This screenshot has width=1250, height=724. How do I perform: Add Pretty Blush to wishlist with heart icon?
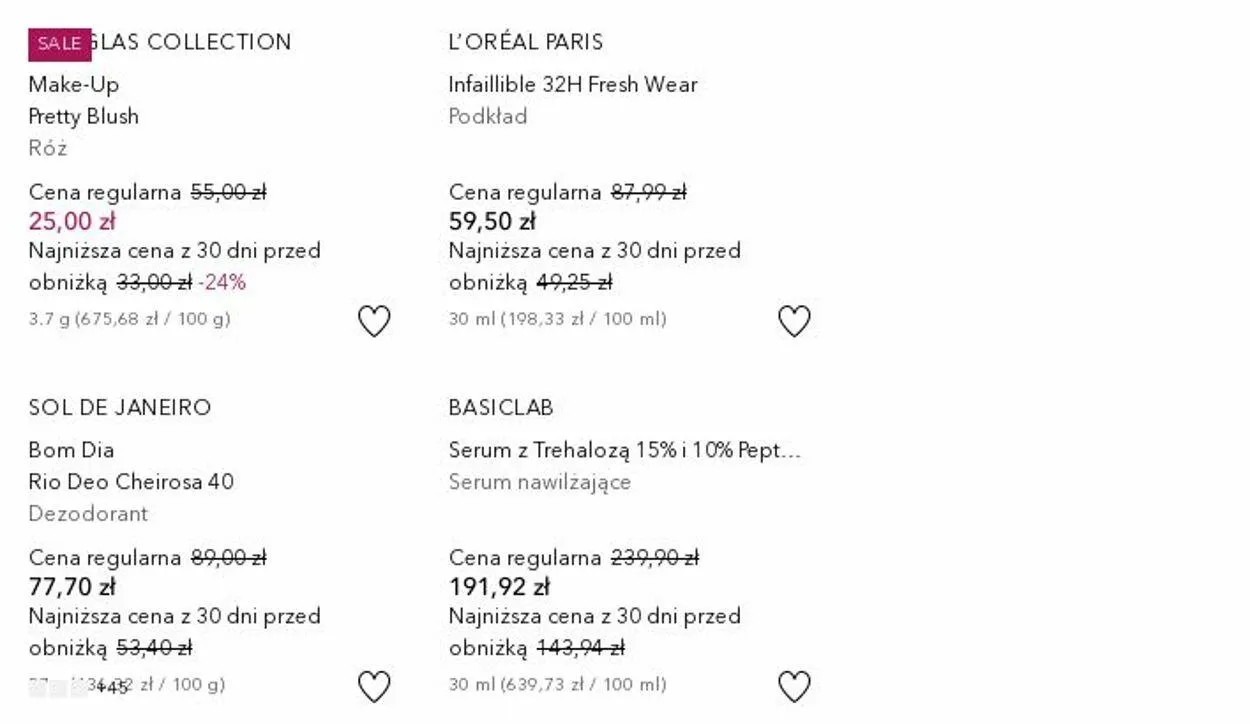tap(374, 321)
